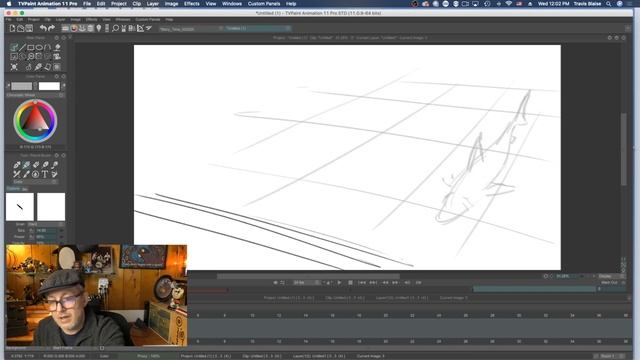The image size is (640, 360).
Task: Click the location pin toolbar icon
Action: 99,28
